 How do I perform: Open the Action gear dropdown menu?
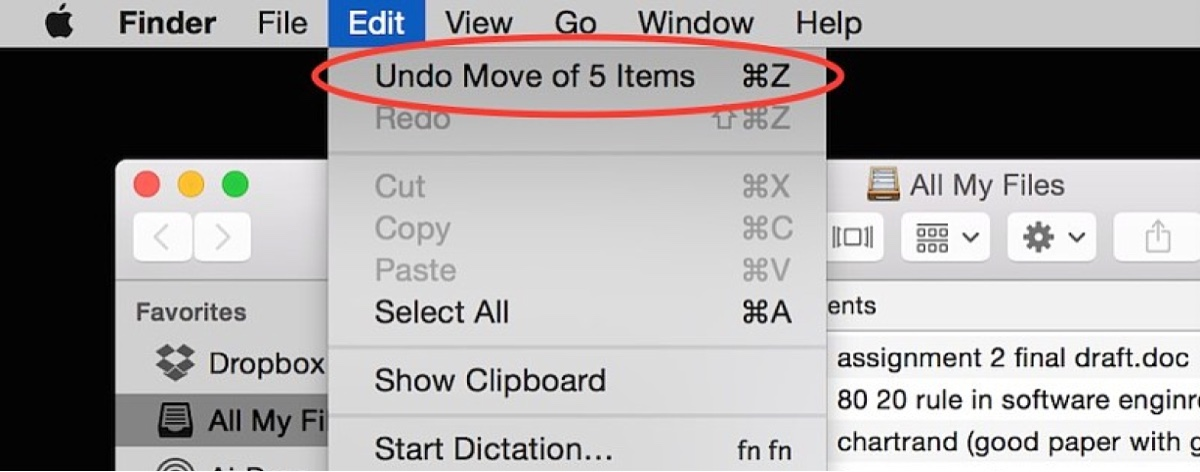pyautogui.click(x=1052, y=237)
